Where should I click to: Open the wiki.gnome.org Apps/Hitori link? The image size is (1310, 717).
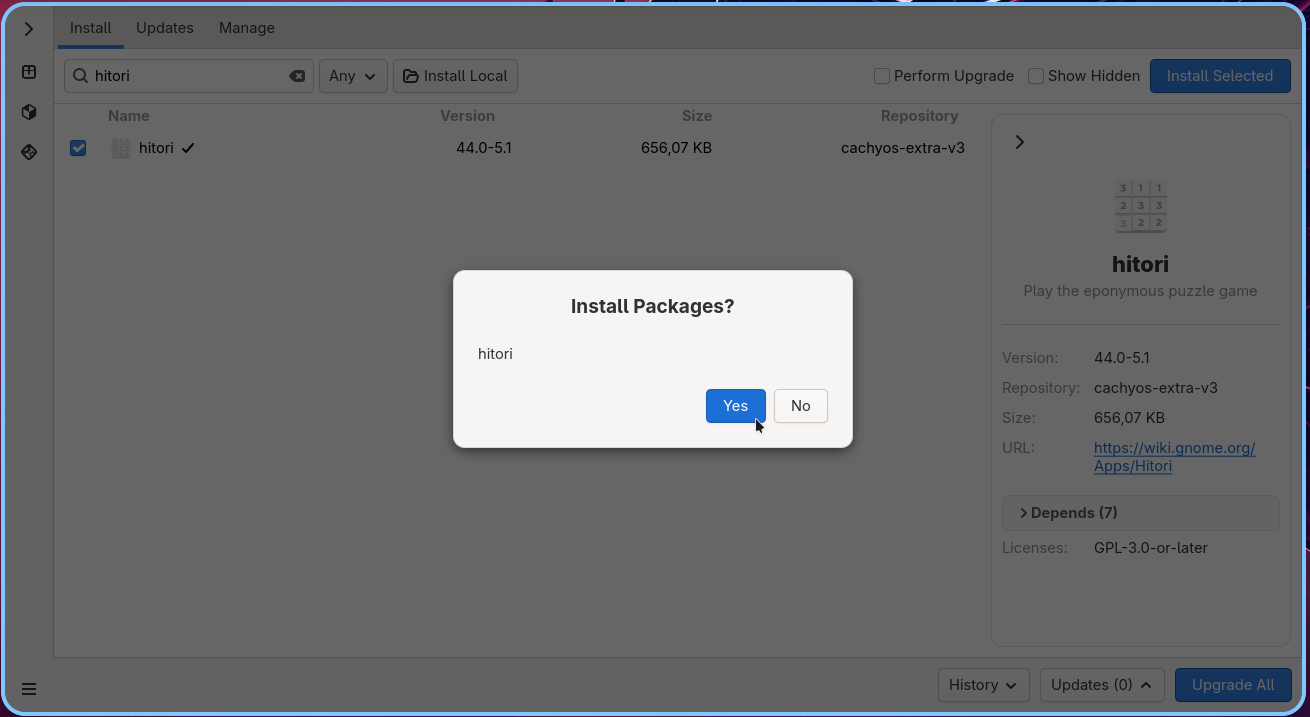pos(1174,457)
